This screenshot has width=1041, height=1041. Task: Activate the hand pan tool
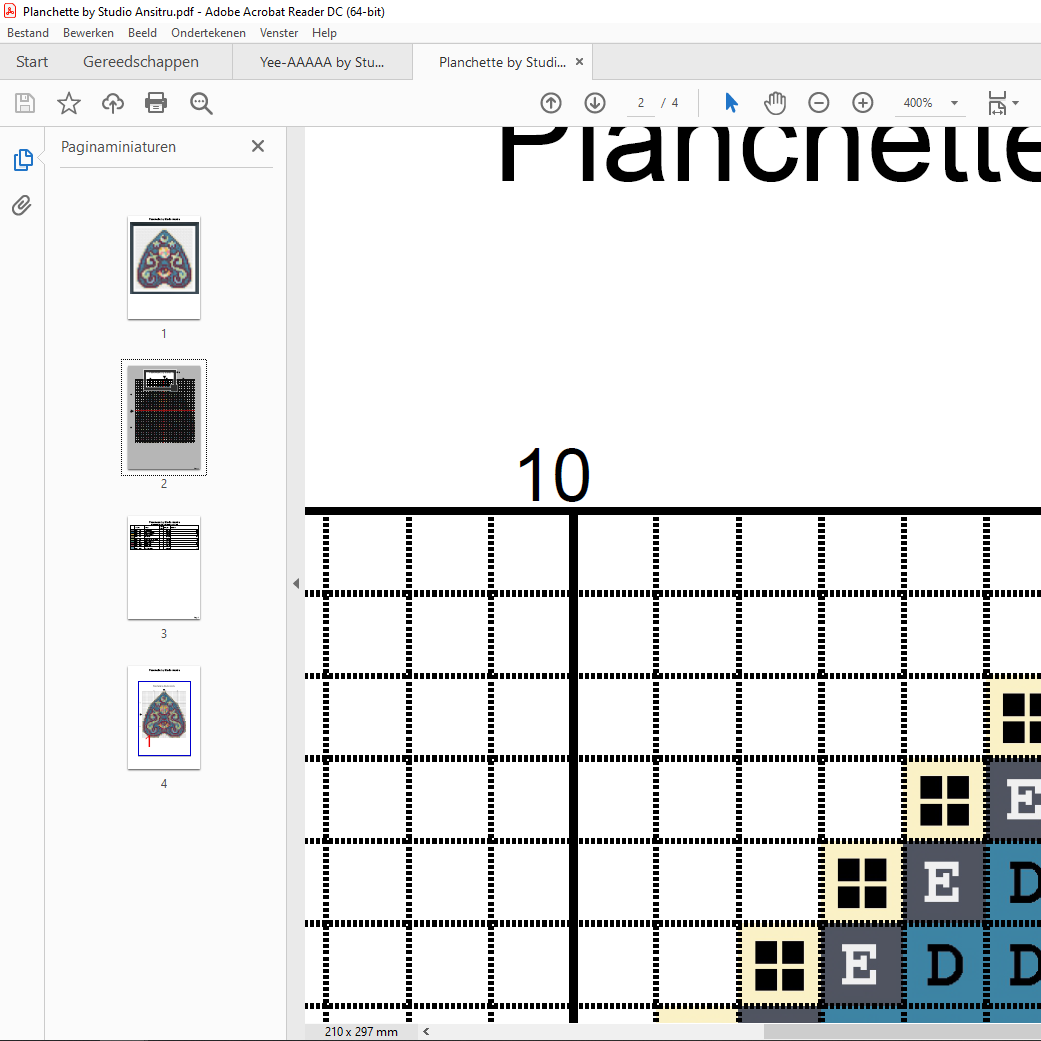pyautogui.click(x=775, y=103)
